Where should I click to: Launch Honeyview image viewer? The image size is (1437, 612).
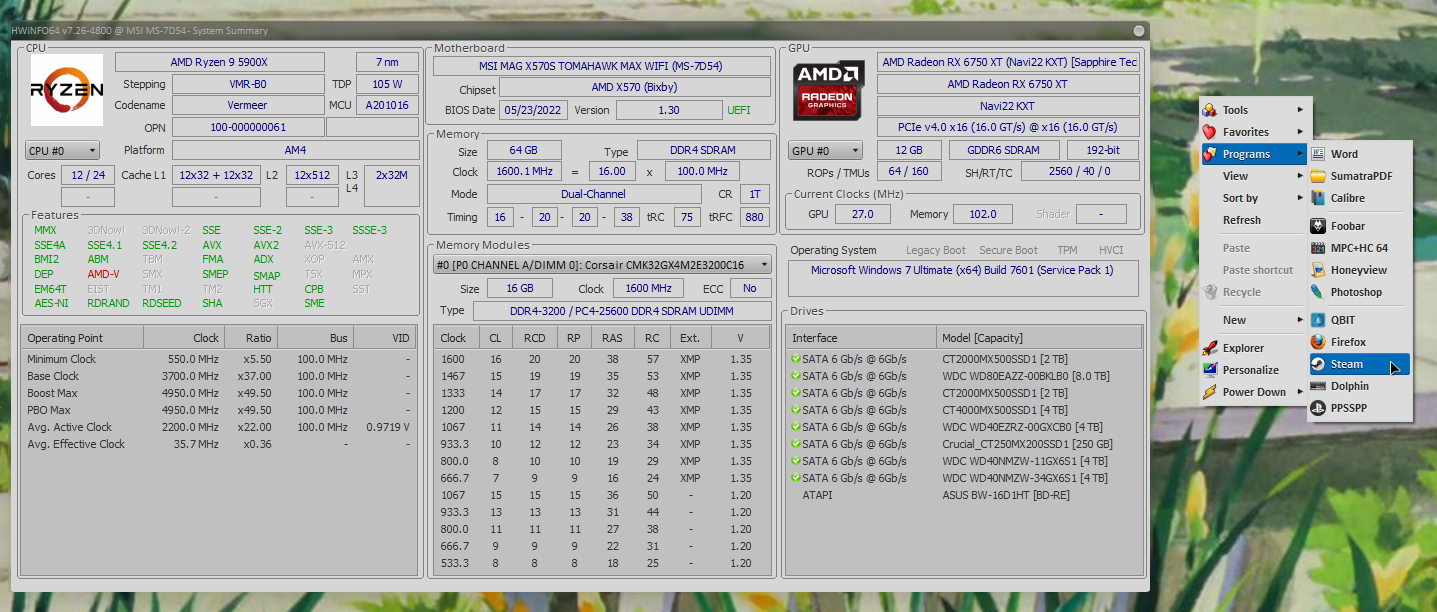[1359, 270]
